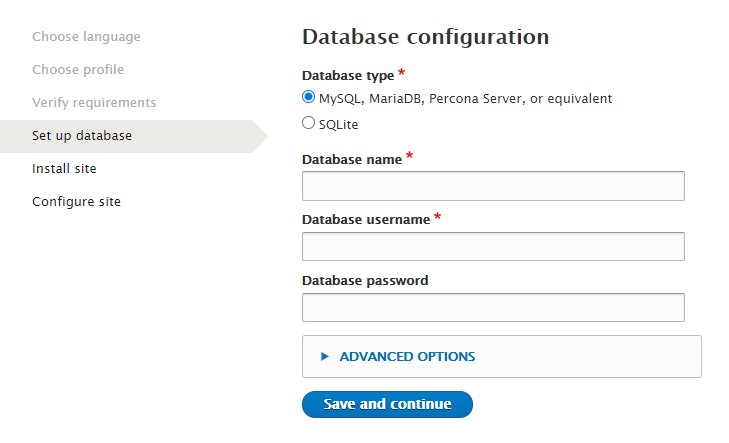
Task: Click the Database name label text
Action: point(351,160)
